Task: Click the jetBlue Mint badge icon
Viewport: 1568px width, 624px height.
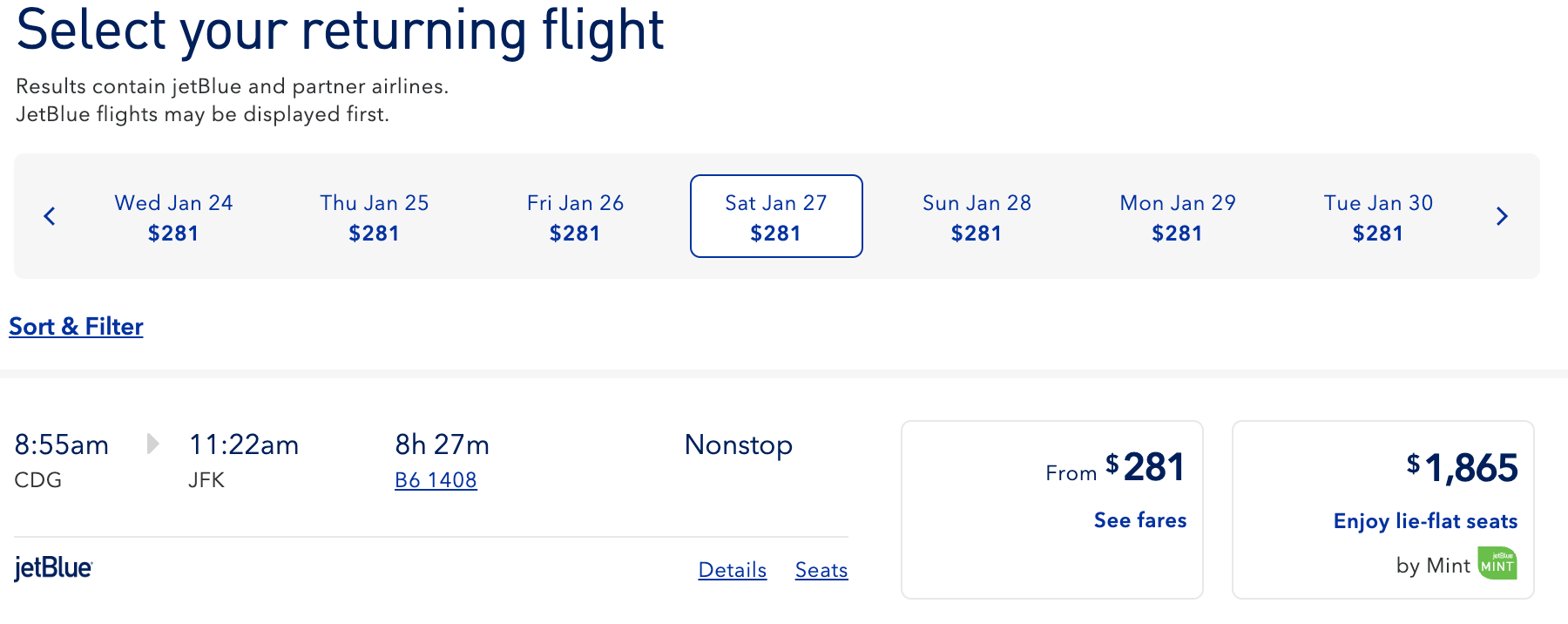Action: (x=1497, y=564)
